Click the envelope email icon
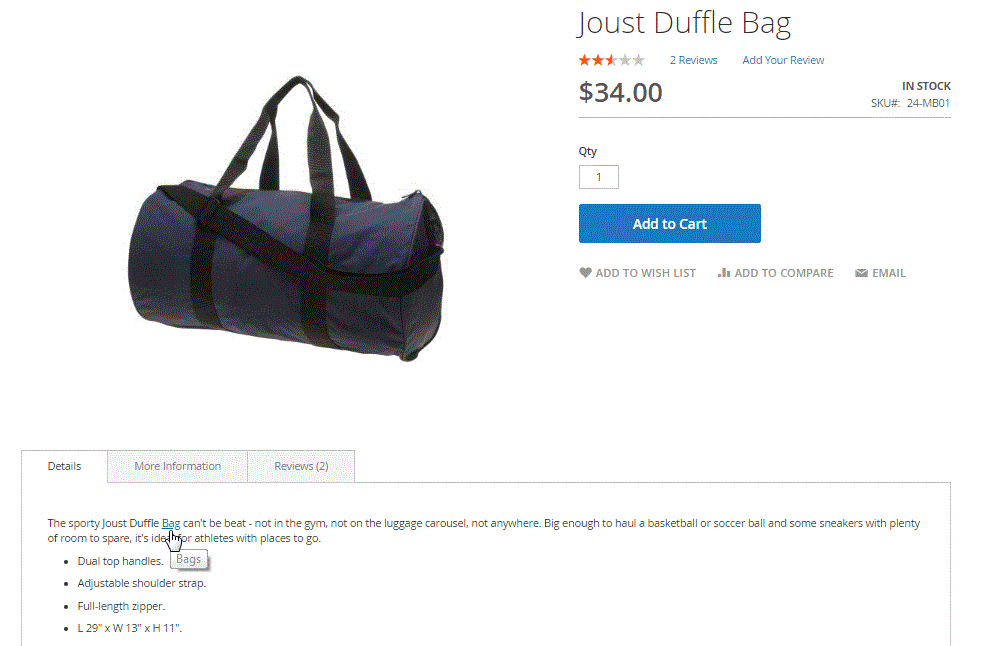The image size is (985, 646). point(861,273)
